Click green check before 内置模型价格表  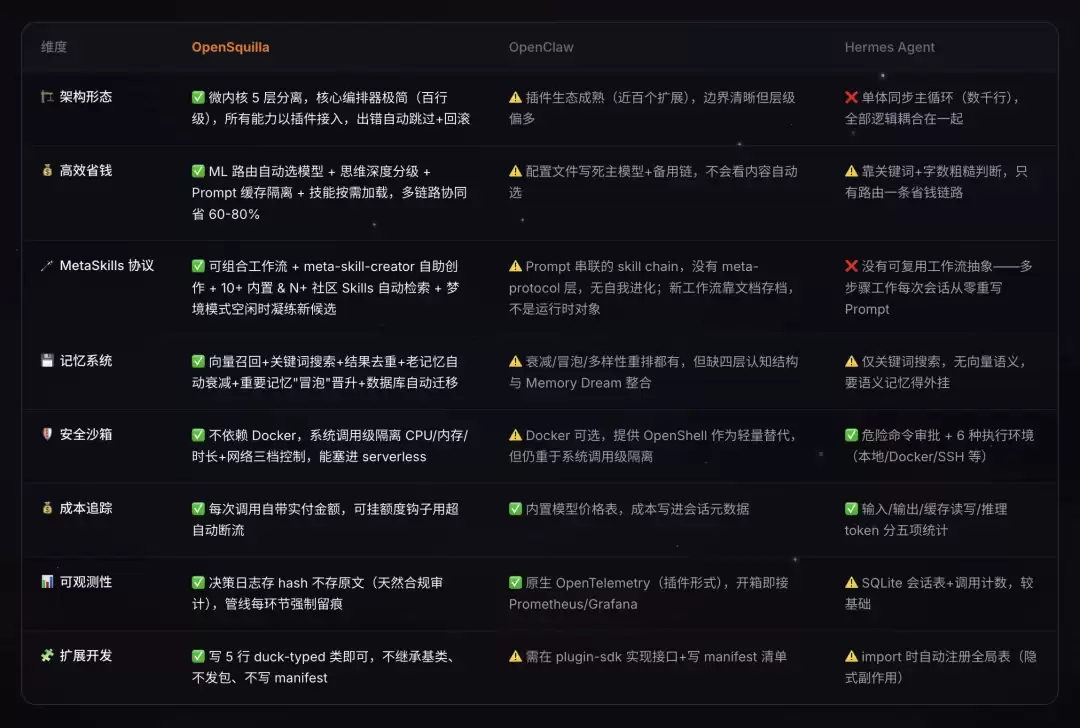515,509
